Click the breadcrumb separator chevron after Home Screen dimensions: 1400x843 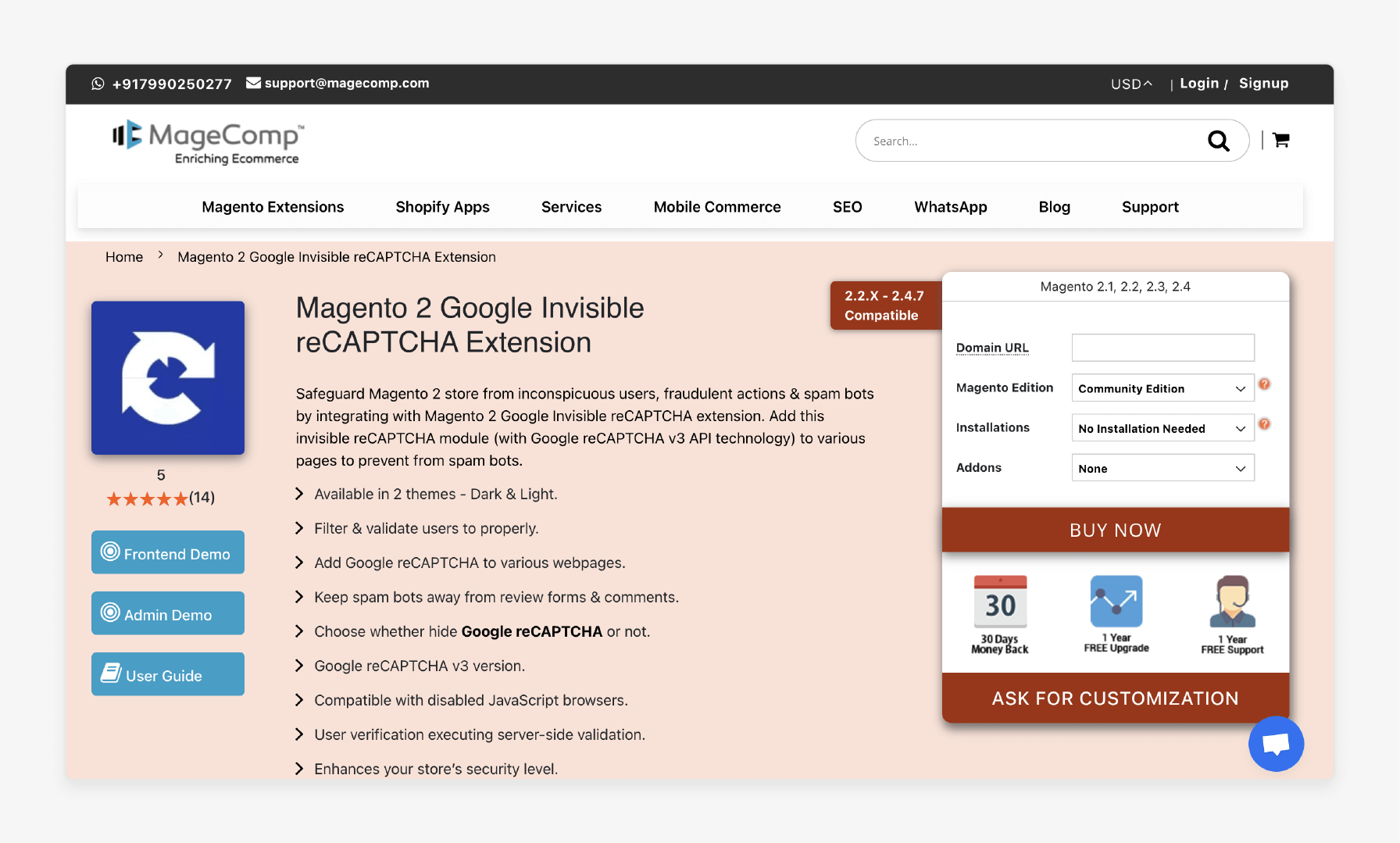click(x=160, y=255)
